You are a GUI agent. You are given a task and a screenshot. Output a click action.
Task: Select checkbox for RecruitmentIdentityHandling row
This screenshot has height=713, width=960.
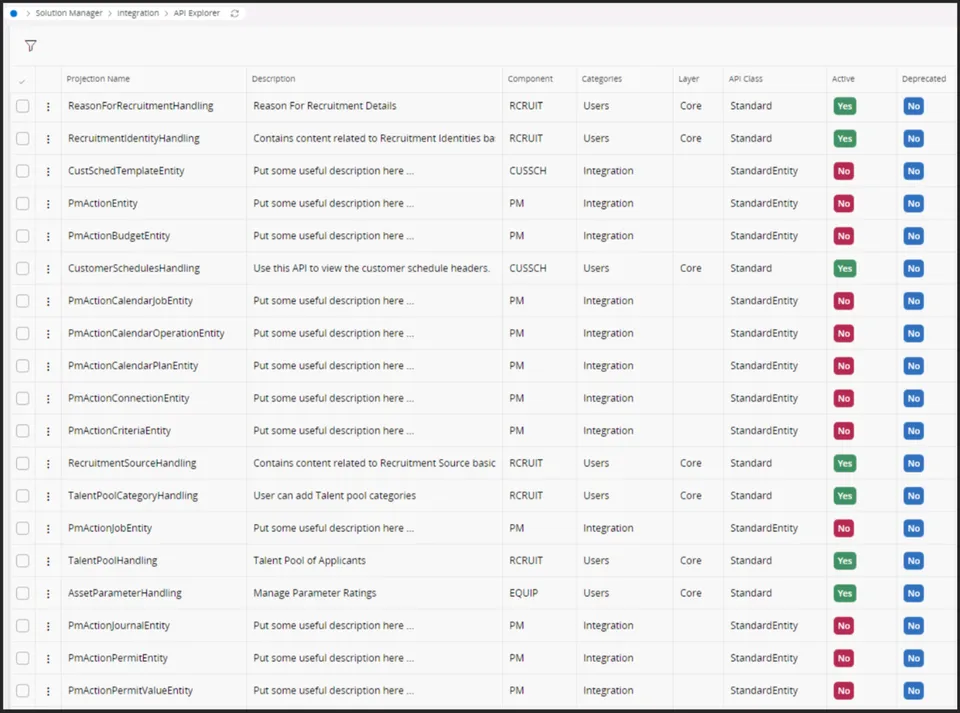pos(23,138)
